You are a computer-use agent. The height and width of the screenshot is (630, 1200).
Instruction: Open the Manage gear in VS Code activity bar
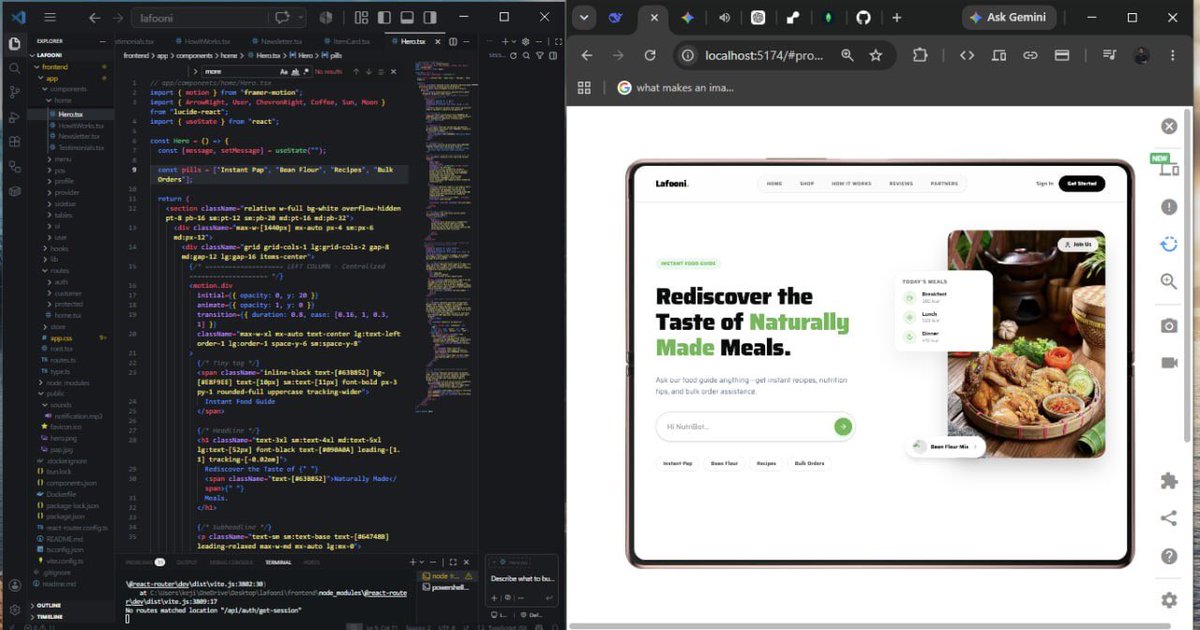pos(14,609)
